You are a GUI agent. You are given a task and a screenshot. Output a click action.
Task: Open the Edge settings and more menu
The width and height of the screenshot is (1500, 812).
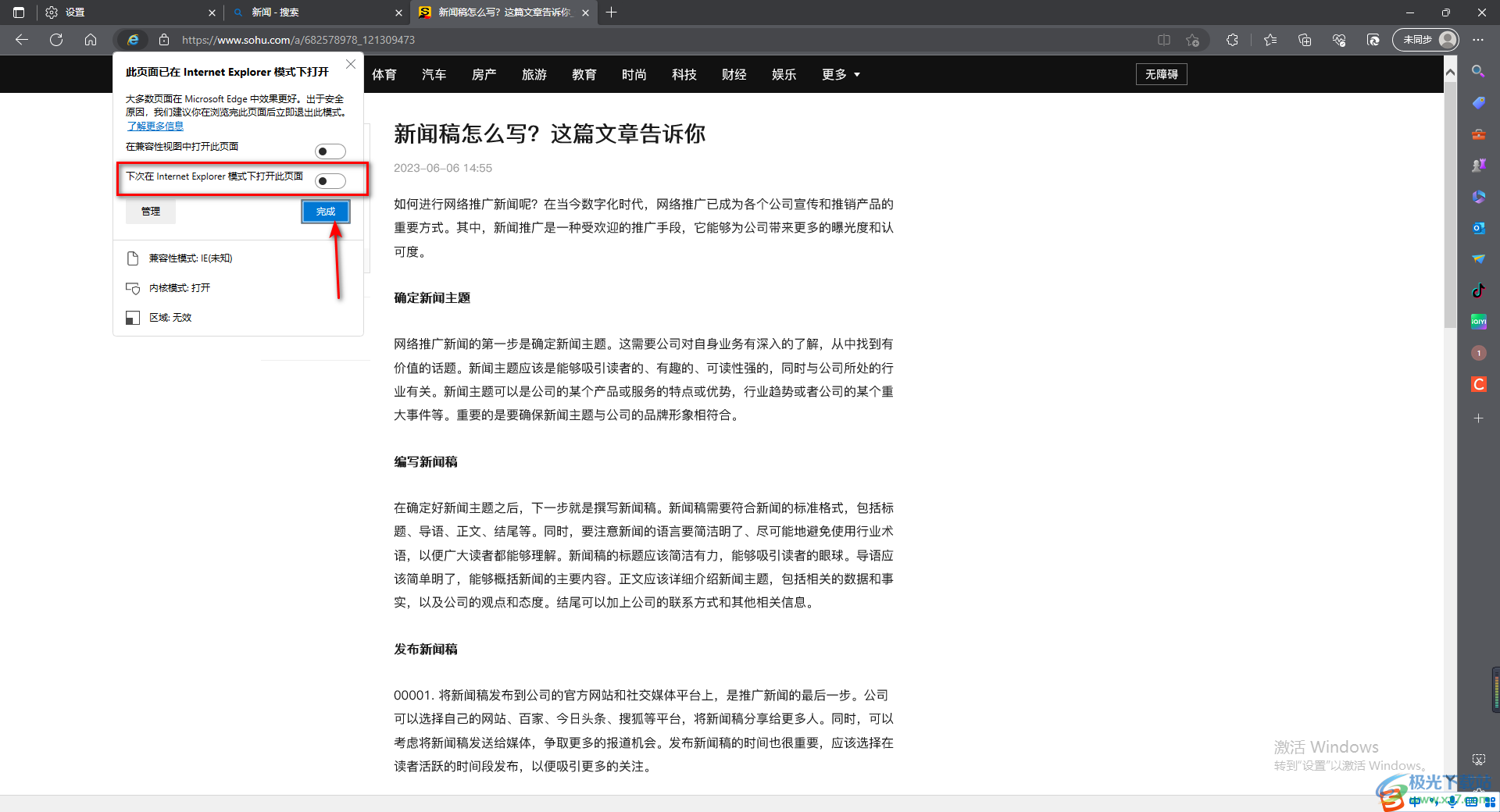pos(1478,40)
